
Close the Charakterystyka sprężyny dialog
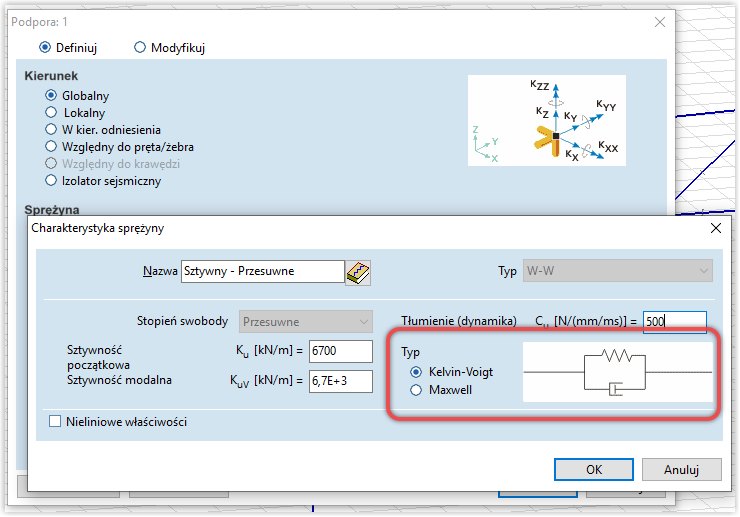pos(714,228)
